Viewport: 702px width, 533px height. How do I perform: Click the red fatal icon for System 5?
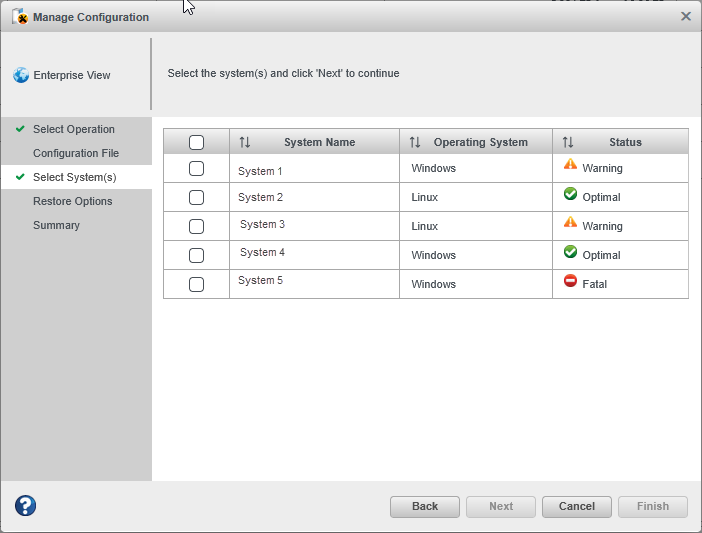pyautogui.click(x=570, y=282)
